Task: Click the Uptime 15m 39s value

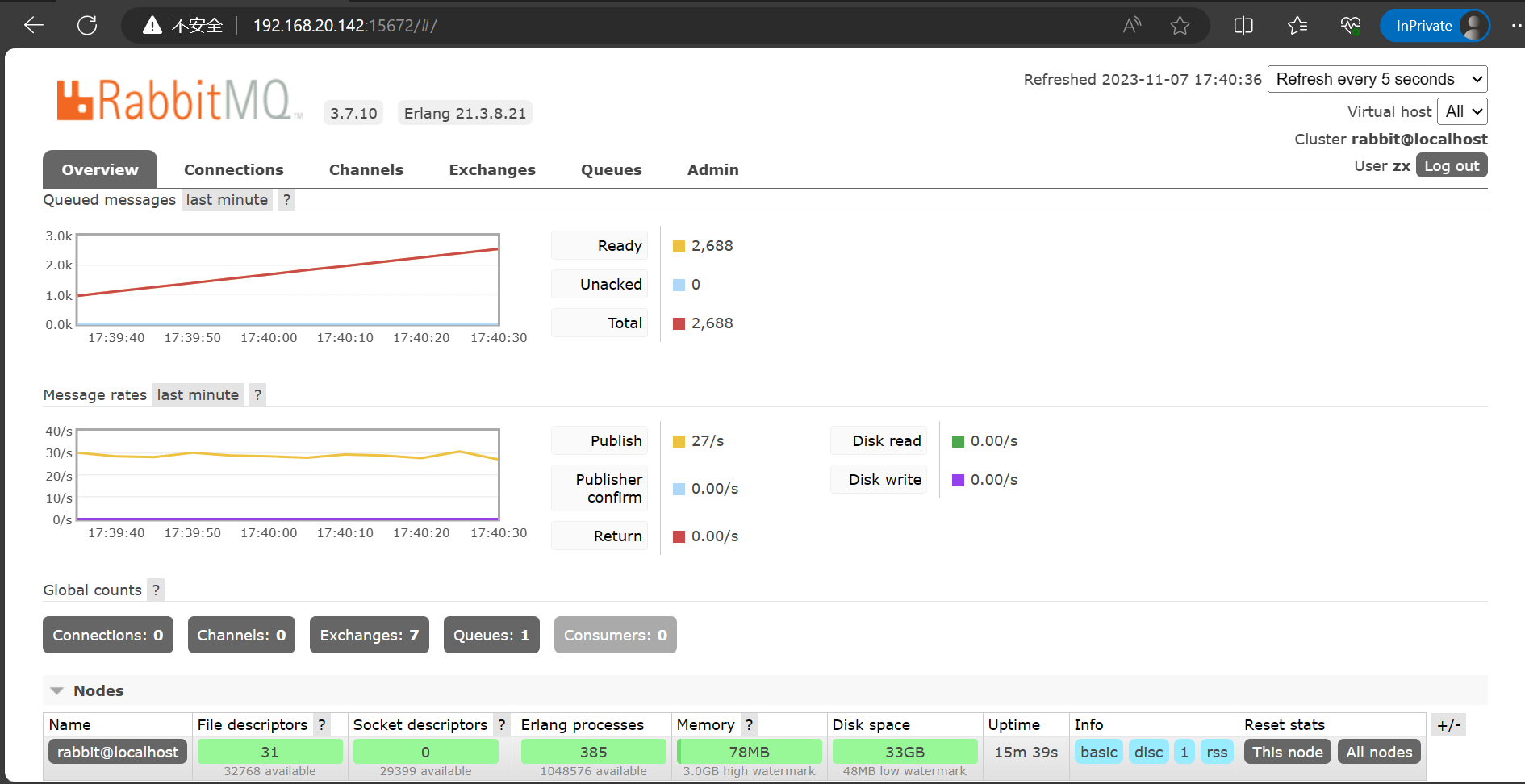Action: tap(1026, 752)
